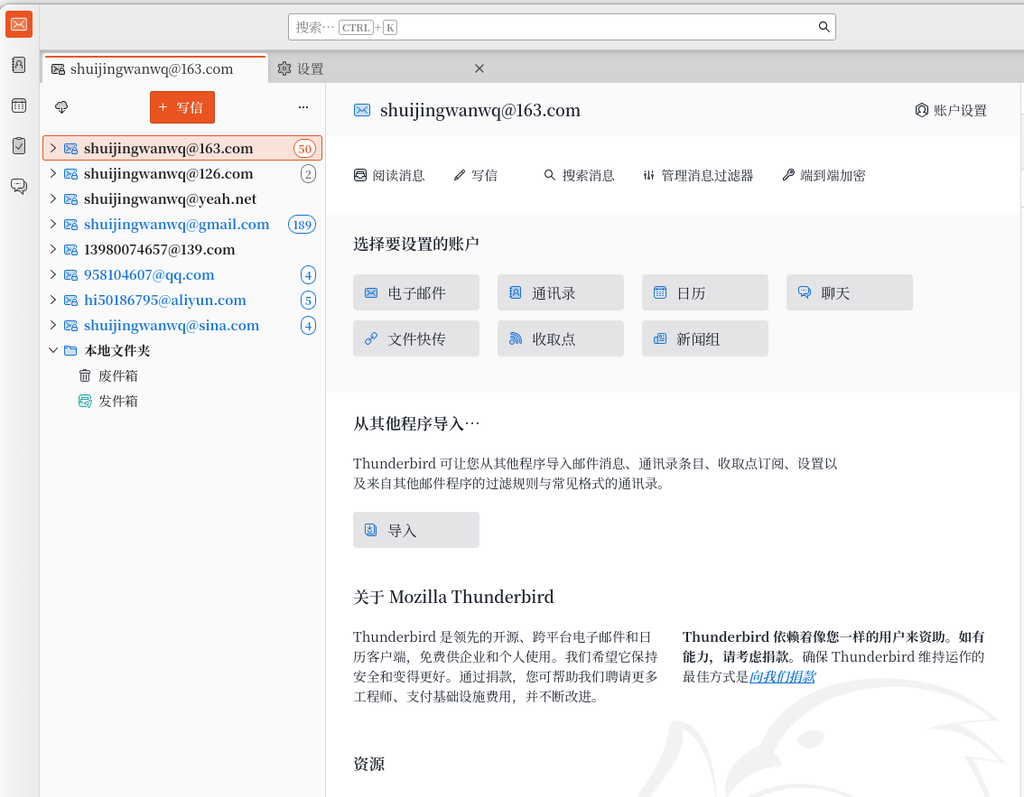The height and width of the screenshot is (797, 1024).
Task: Click the orange 写信 compose button
Action: 182,107
